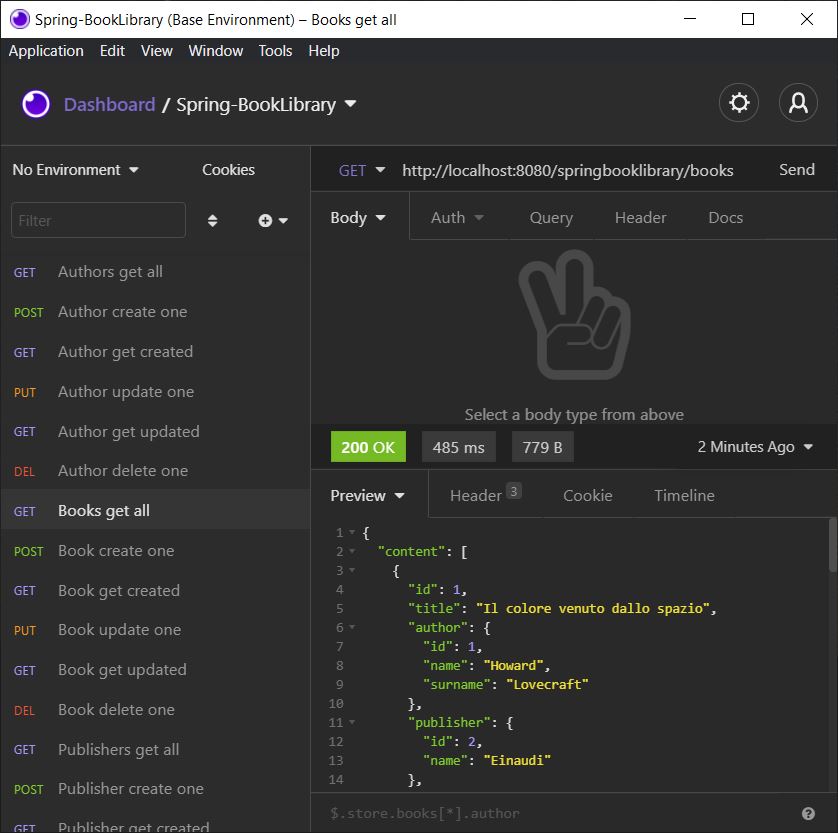Switch to the Query tab

tap(551, 218)
